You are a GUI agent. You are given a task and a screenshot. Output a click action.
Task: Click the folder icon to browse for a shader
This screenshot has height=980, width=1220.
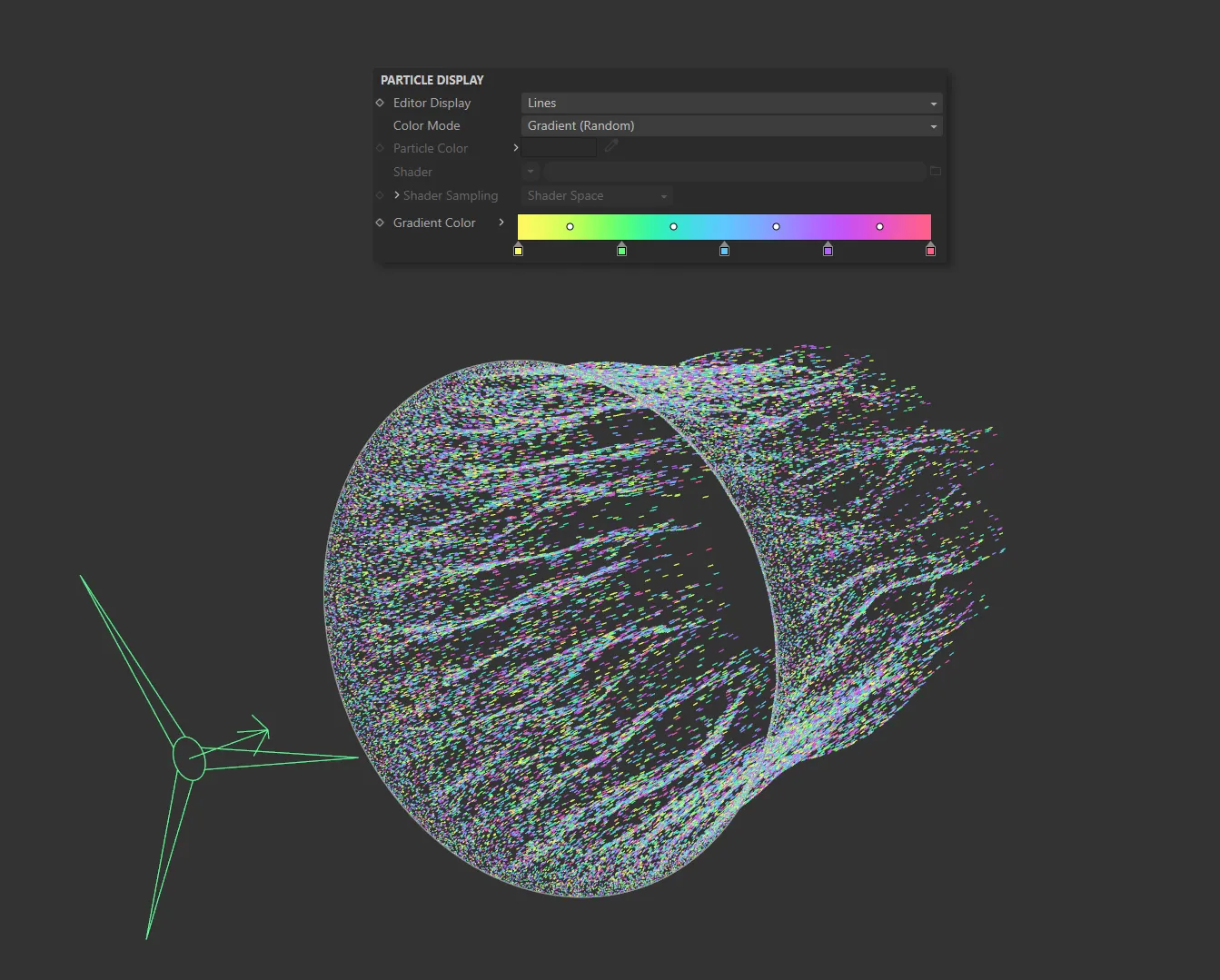point(935,171)
